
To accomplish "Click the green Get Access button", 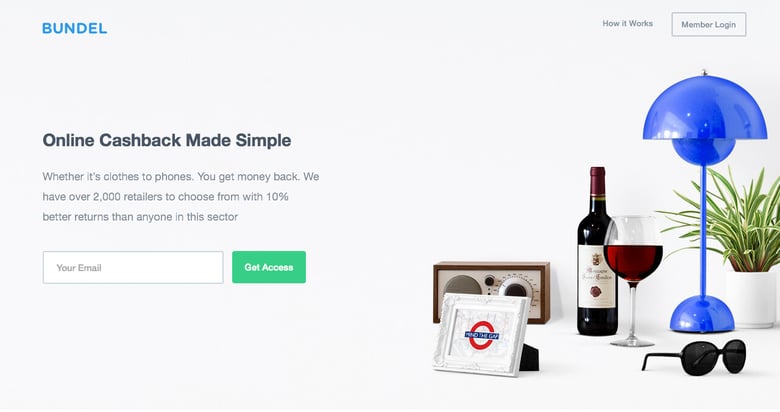I will click(x=269, y=267).
